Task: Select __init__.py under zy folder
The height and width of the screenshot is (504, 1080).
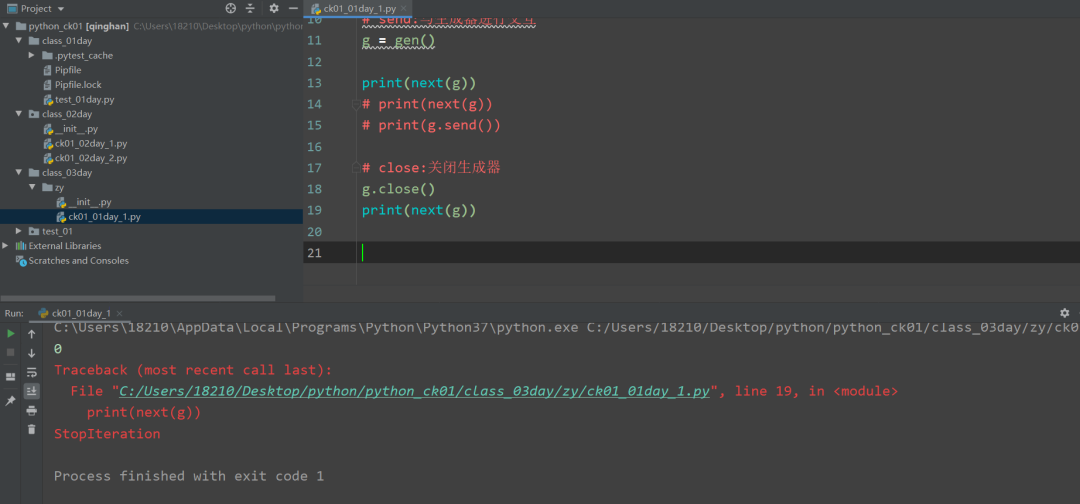Action: (x=90, y=202)
